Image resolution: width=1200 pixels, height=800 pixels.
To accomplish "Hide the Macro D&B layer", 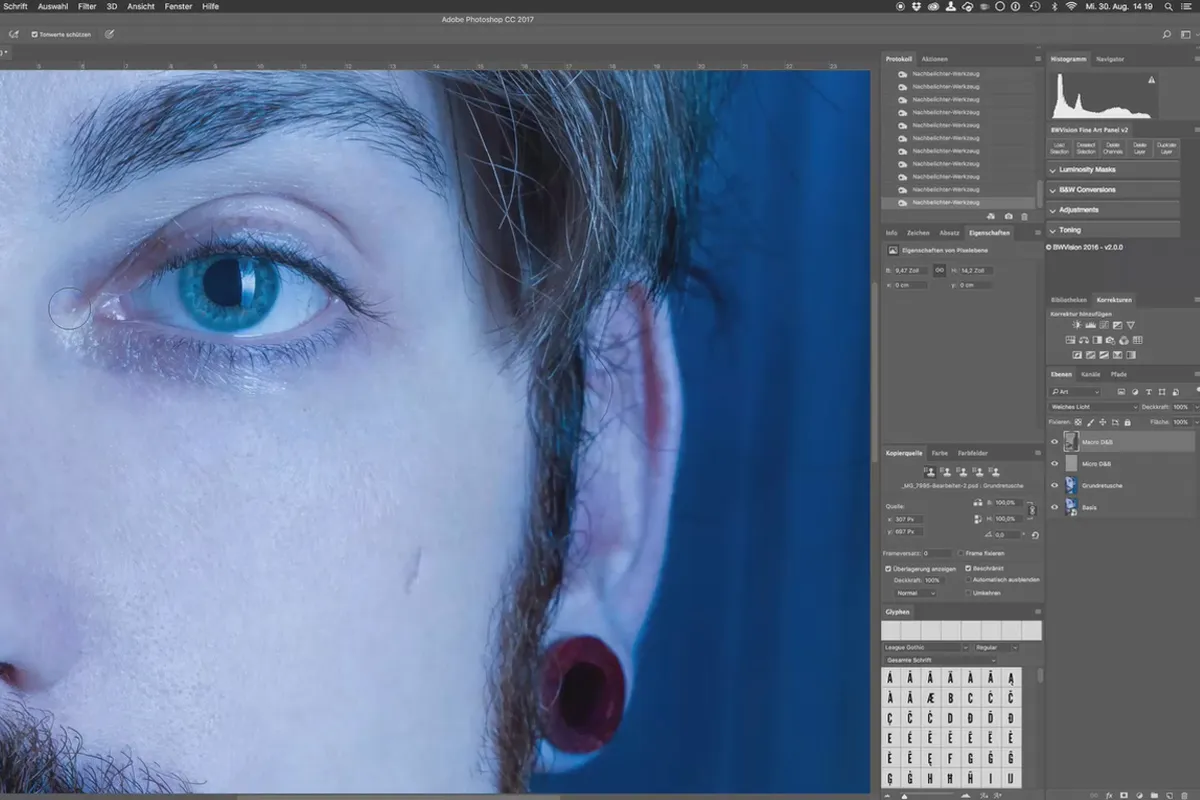I will [x=1054, y=441].
